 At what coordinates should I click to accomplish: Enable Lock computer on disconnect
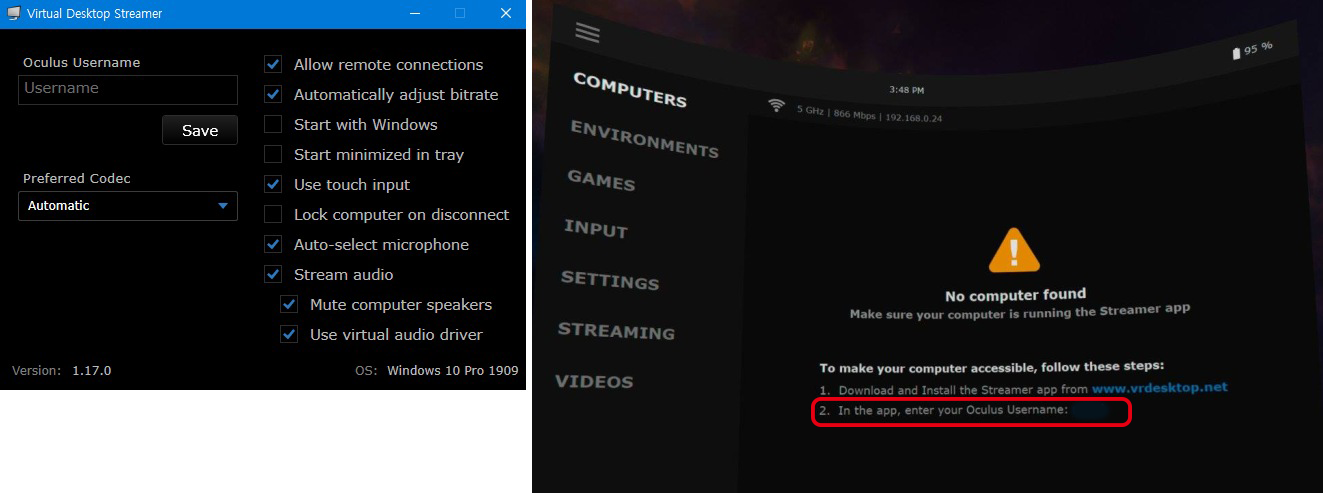click(x=273, y=214)
